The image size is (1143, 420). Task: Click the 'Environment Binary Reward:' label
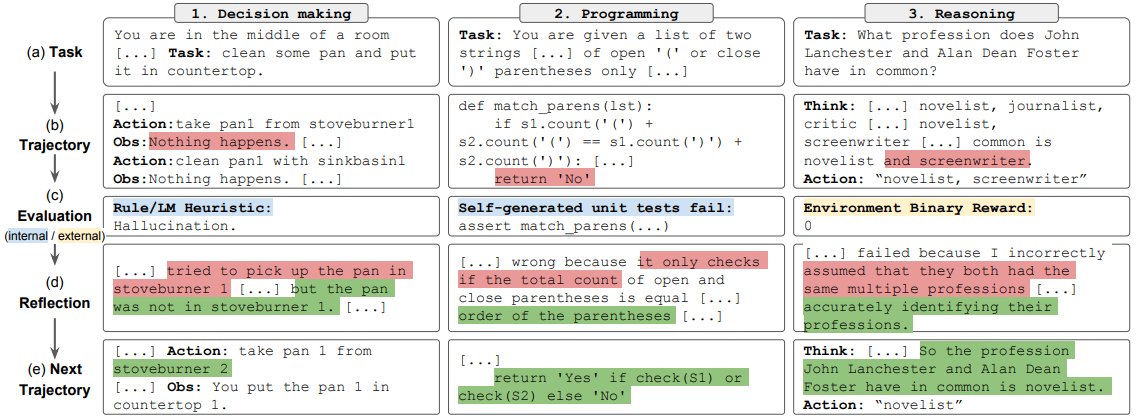point(918,209)
